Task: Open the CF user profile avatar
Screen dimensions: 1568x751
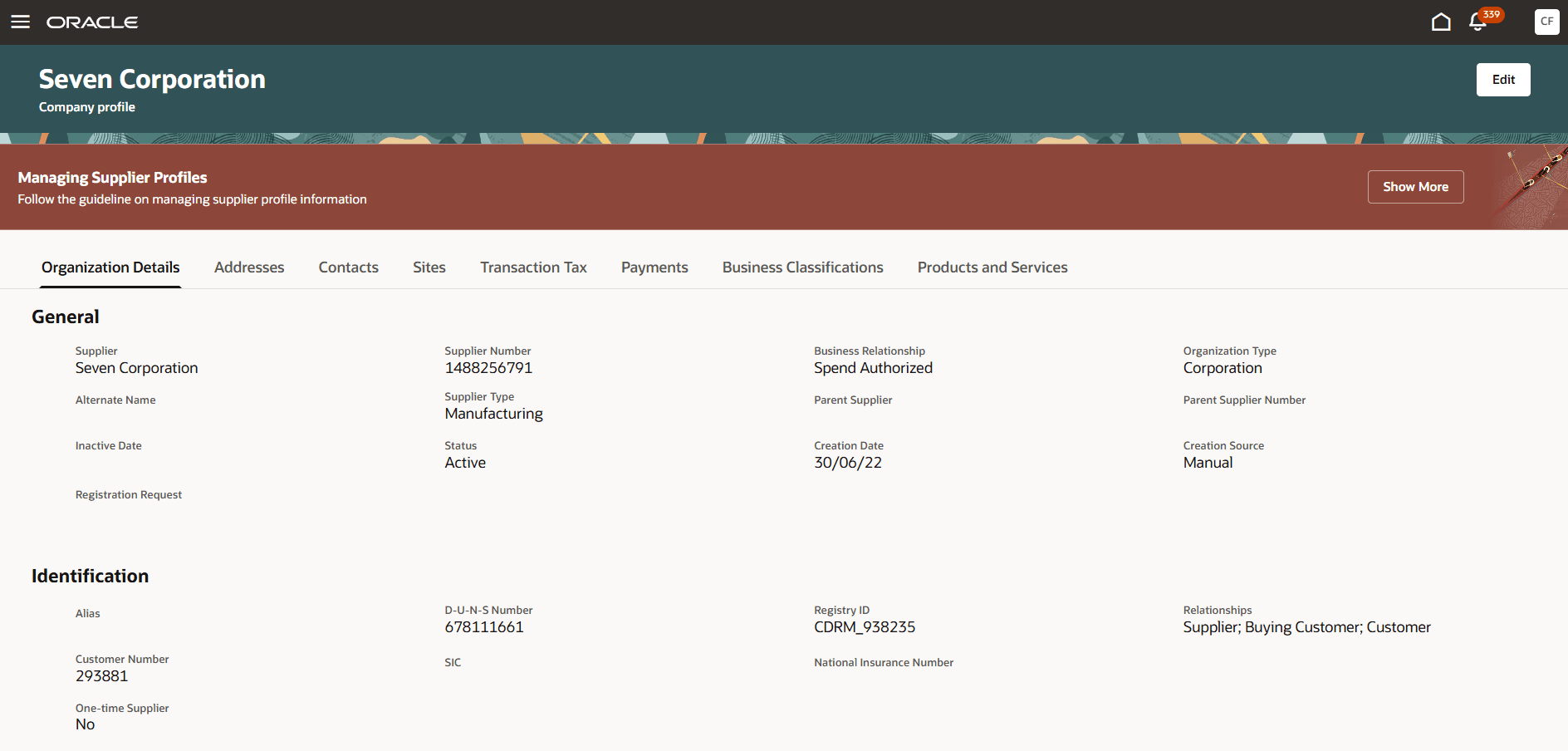Action: (1546, 22)
